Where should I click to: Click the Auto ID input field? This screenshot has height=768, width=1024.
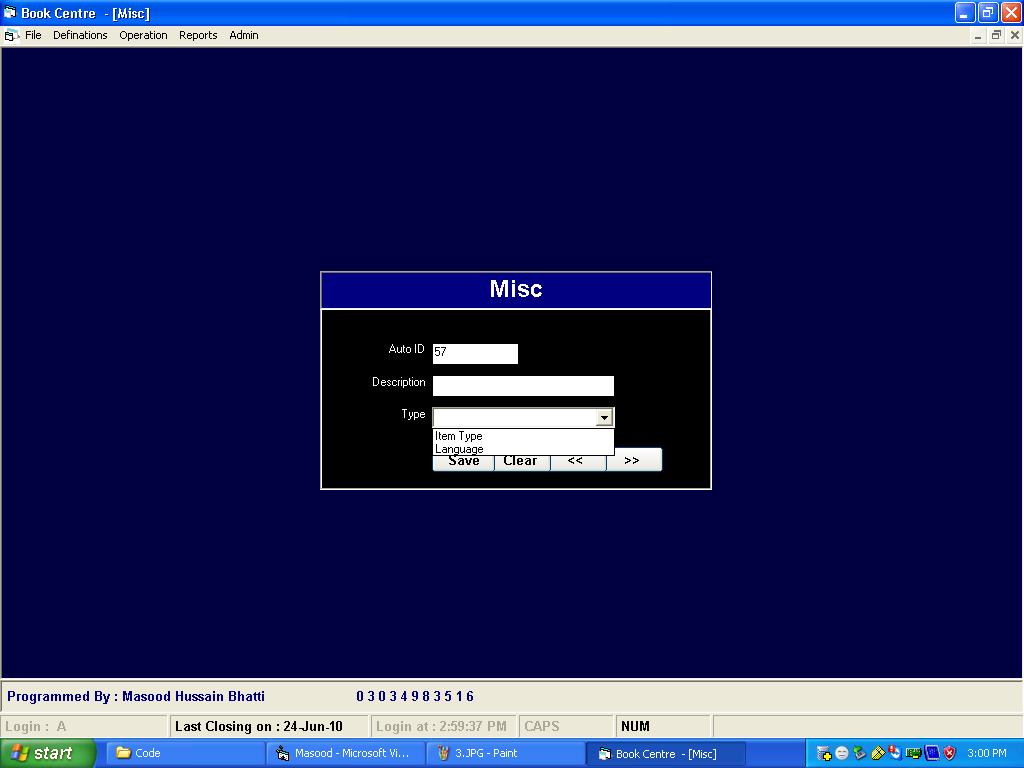475,353
